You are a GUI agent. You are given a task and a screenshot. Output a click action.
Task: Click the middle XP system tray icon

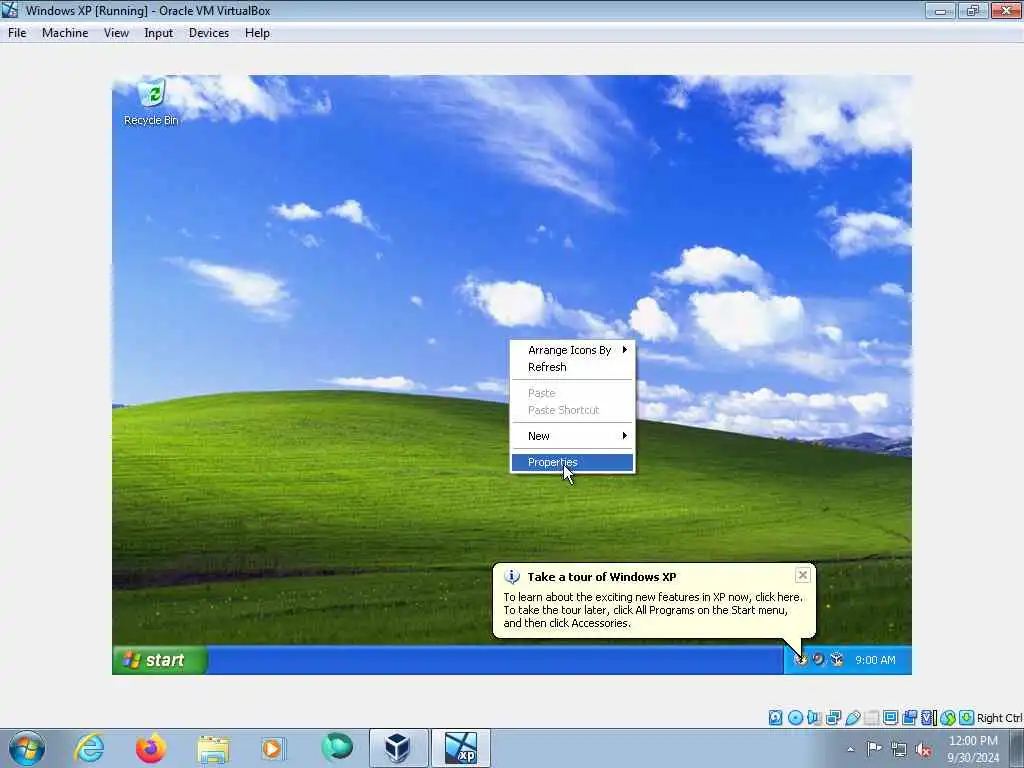click(x=818, y=660)
